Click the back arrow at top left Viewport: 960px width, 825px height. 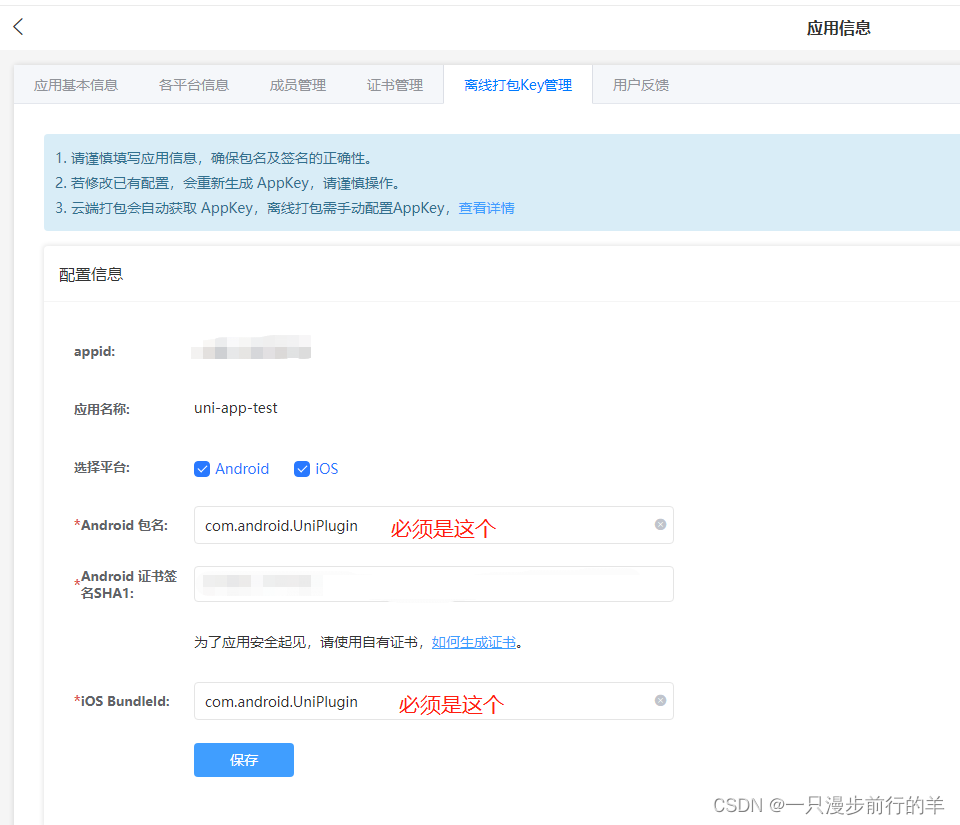tap(18, 27)
